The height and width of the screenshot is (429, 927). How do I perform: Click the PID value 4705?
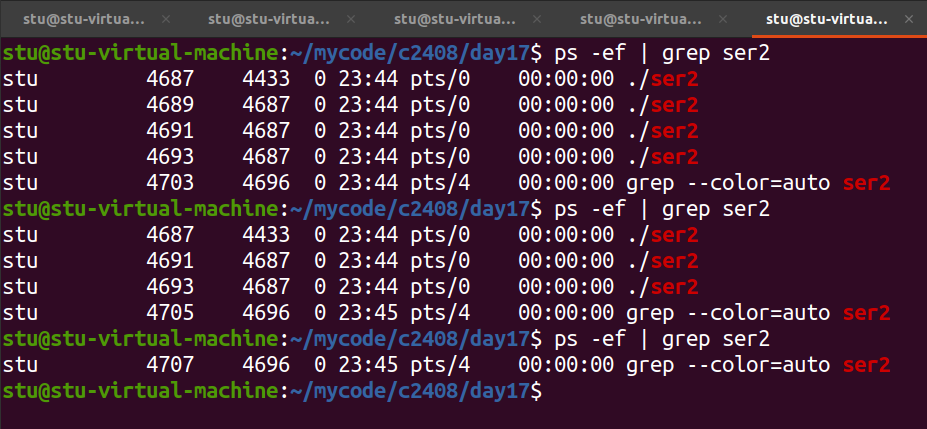pyautogui.click(x=170, y=313)
